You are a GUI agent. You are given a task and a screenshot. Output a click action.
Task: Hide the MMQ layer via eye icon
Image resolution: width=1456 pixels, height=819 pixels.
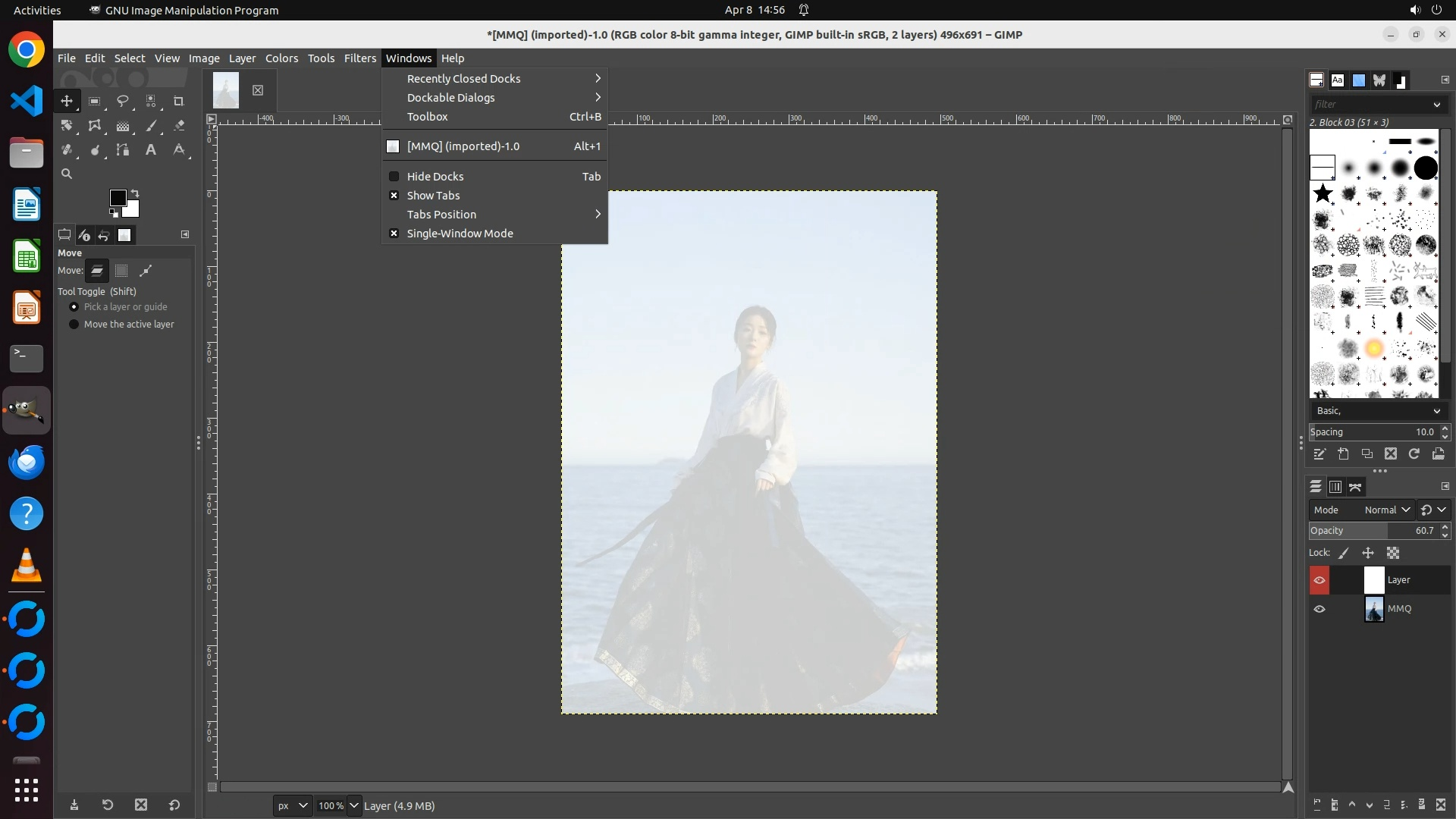click(x=1319, y=609)
